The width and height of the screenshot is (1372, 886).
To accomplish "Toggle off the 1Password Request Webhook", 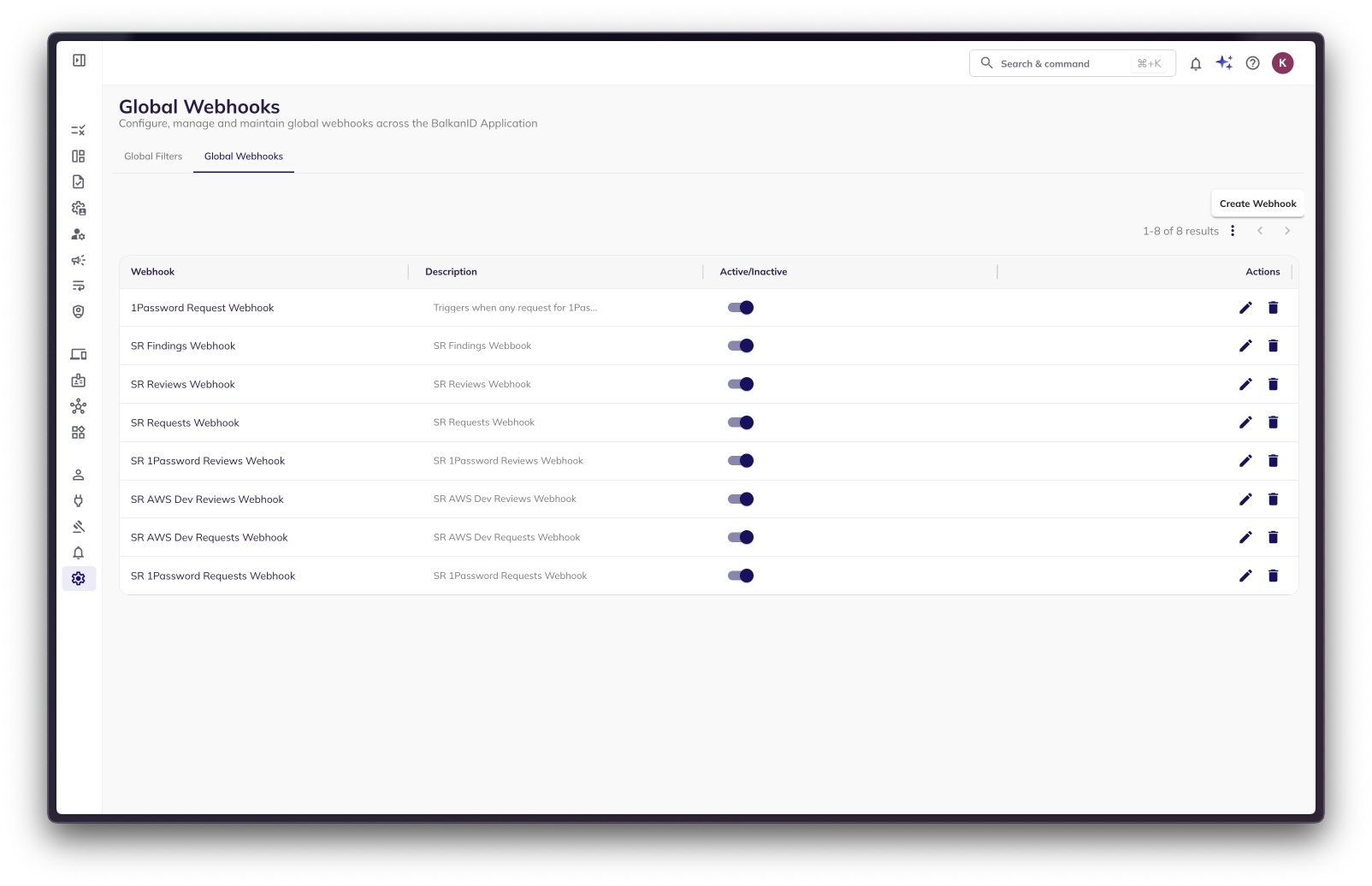I will [741, 308].
